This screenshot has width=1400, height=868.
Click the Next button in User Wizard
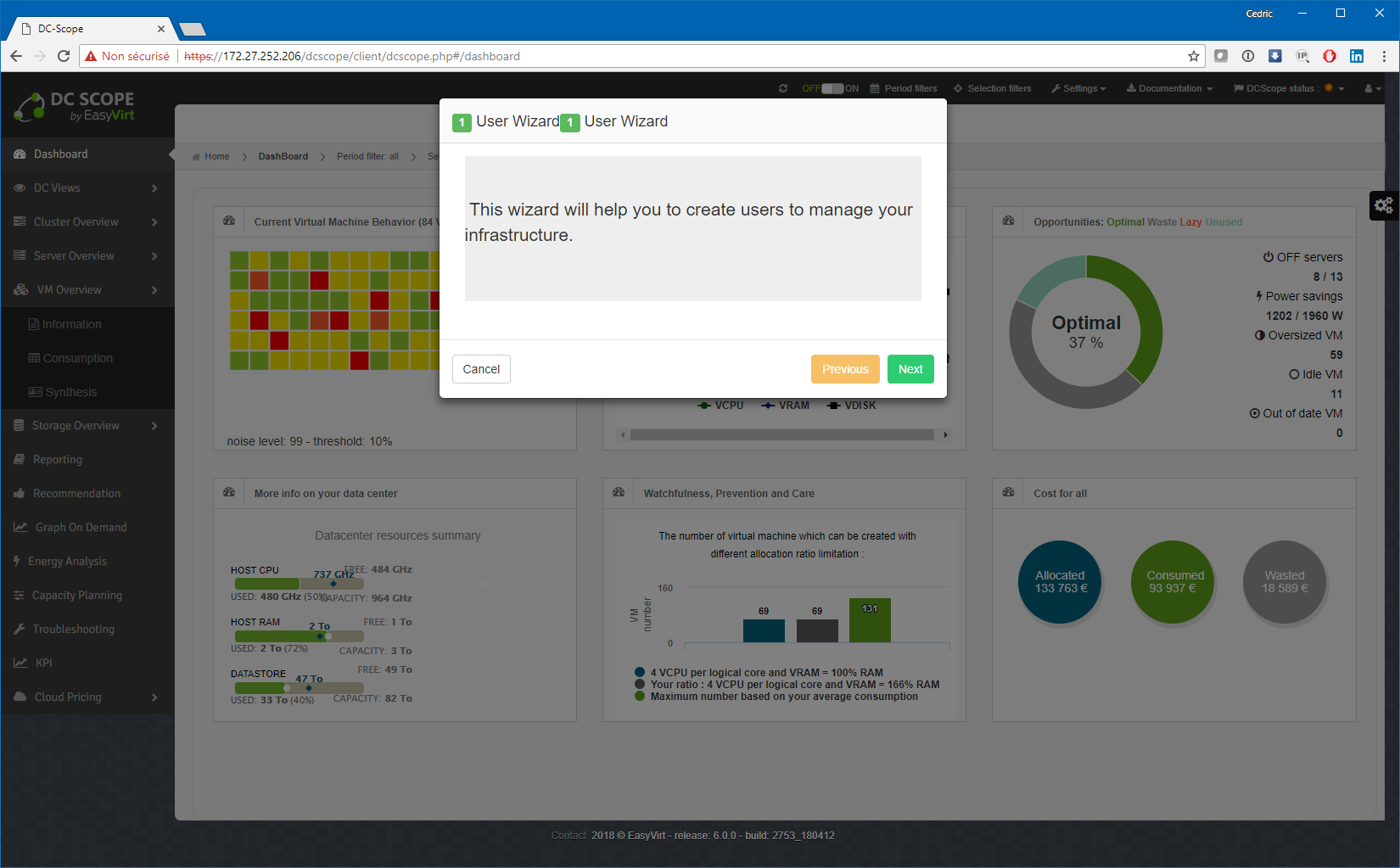(x=910, y=369)
